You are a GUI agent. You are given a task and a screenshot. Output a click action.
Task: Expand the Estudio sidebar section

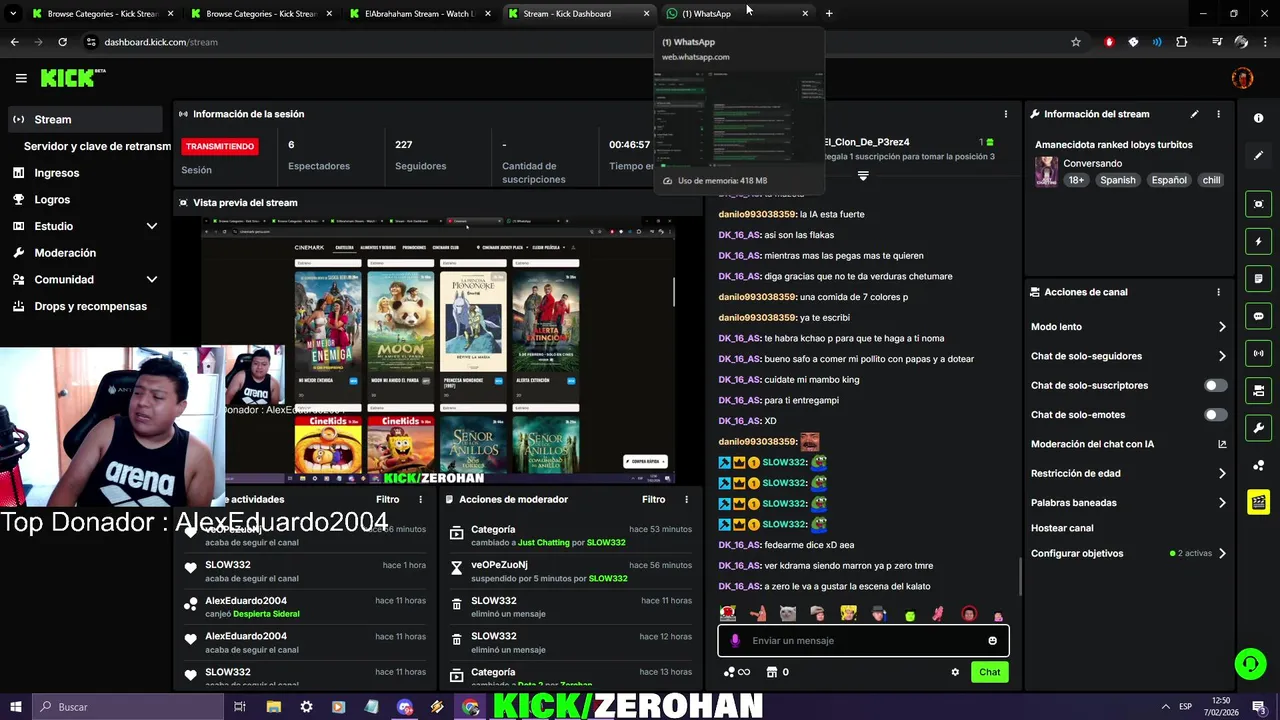click(x=152, y=226)
